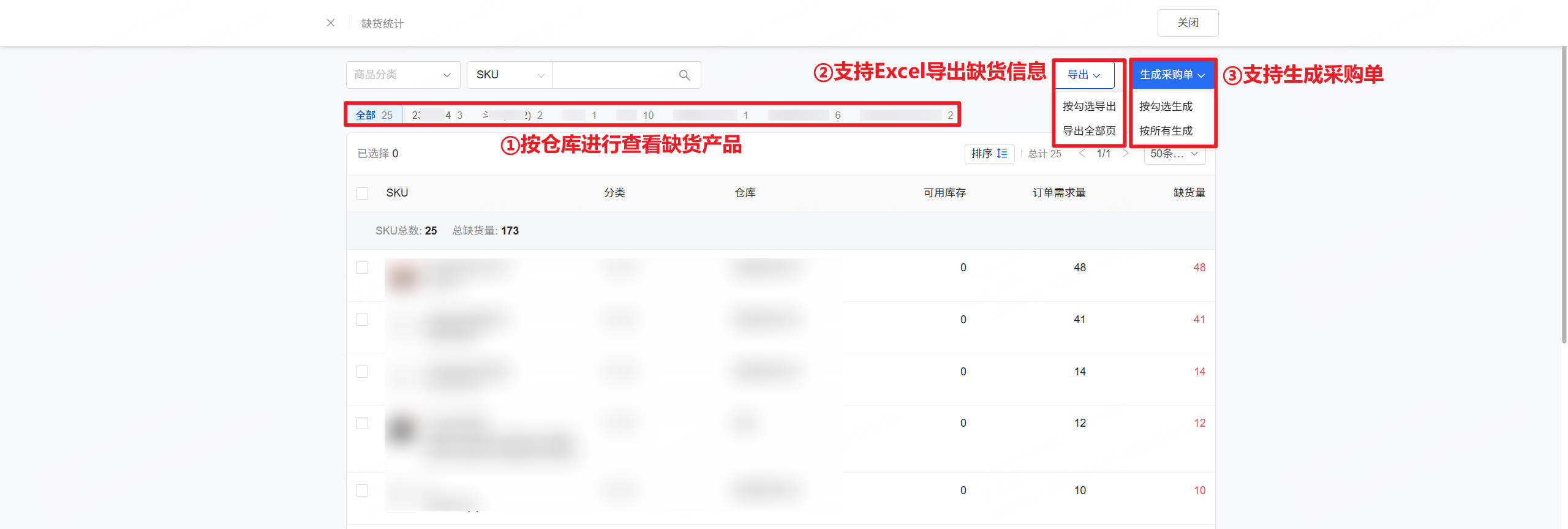Image resolution: width=1568 pixels, height=529 pixels.
Task: Select checkbox for row with 缺货量 12
Action: [362, 424]
